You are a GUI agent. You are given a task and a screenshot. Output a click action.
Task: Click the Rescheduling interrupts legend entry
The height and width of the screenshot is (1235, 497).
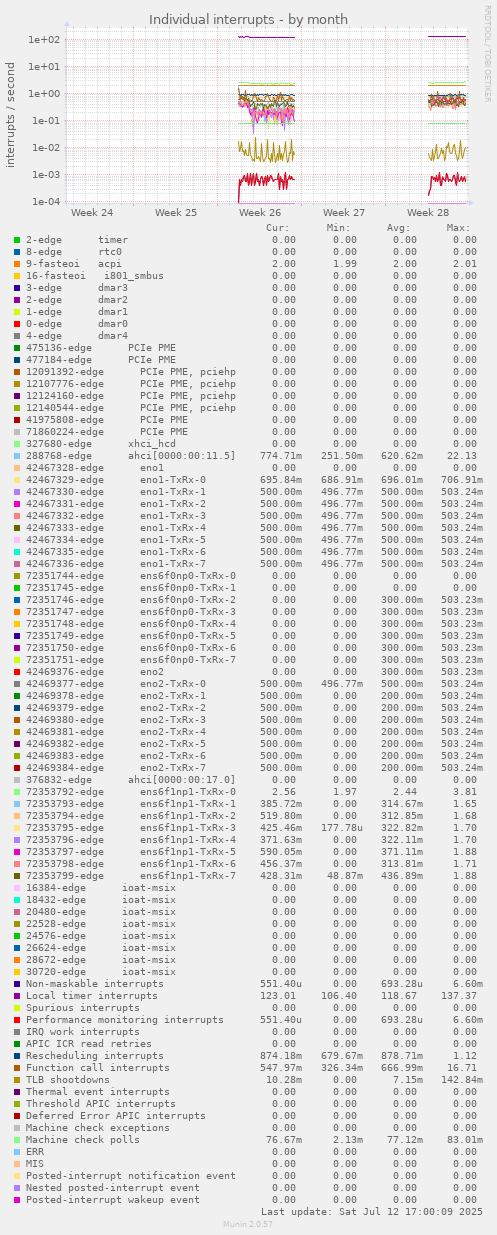[95, 1056]
